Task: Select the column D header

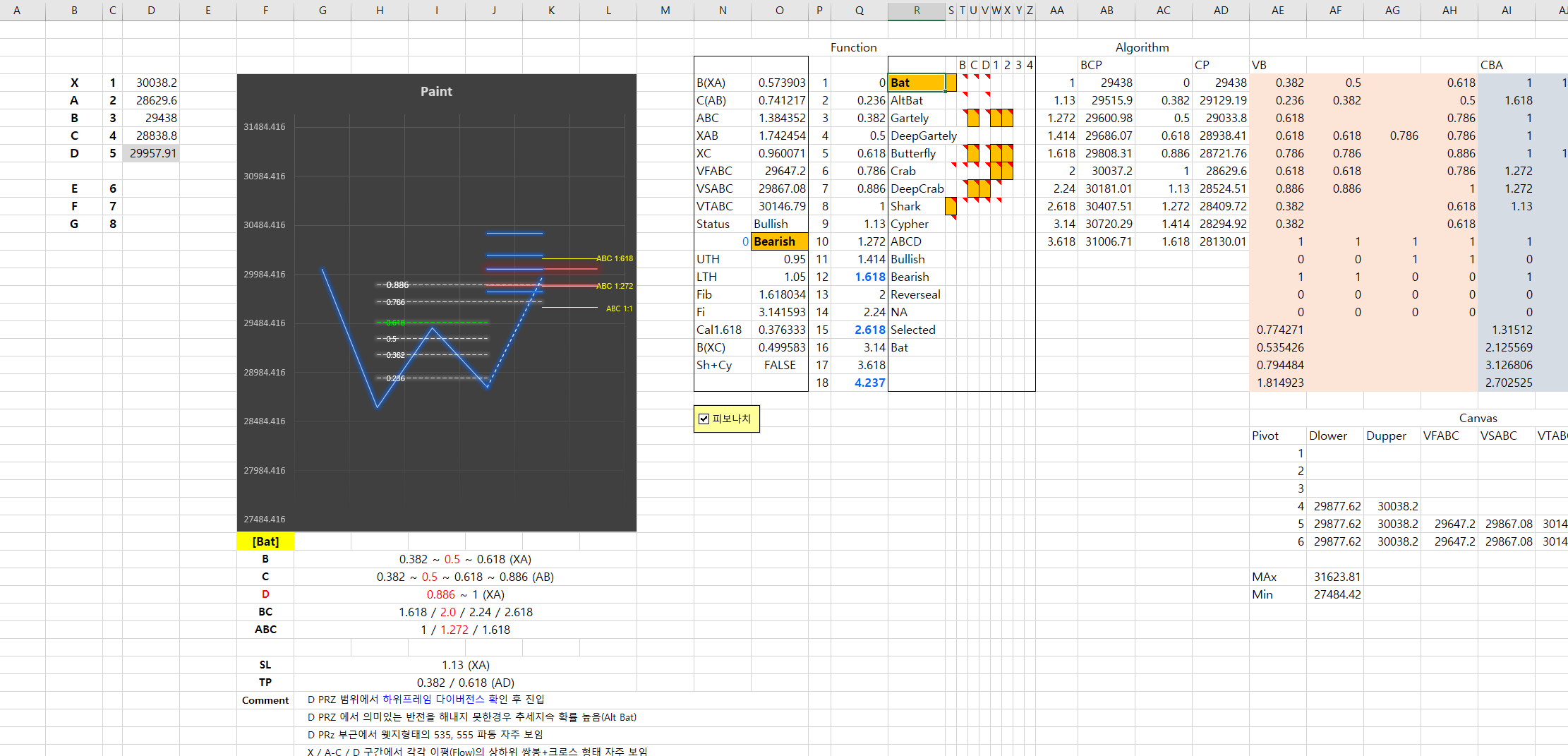Action: tap(151, 11)
